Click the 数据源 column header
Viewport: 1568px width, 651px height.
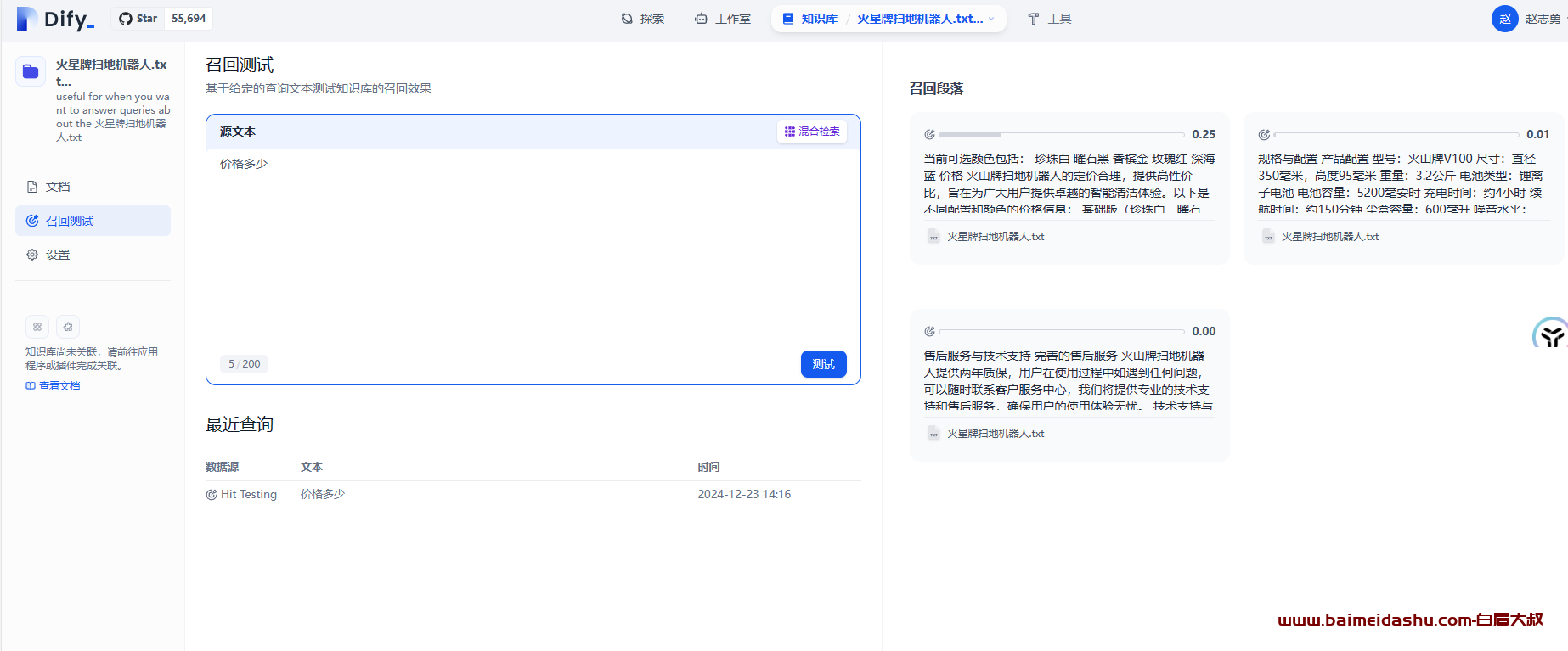click(223, 467)
